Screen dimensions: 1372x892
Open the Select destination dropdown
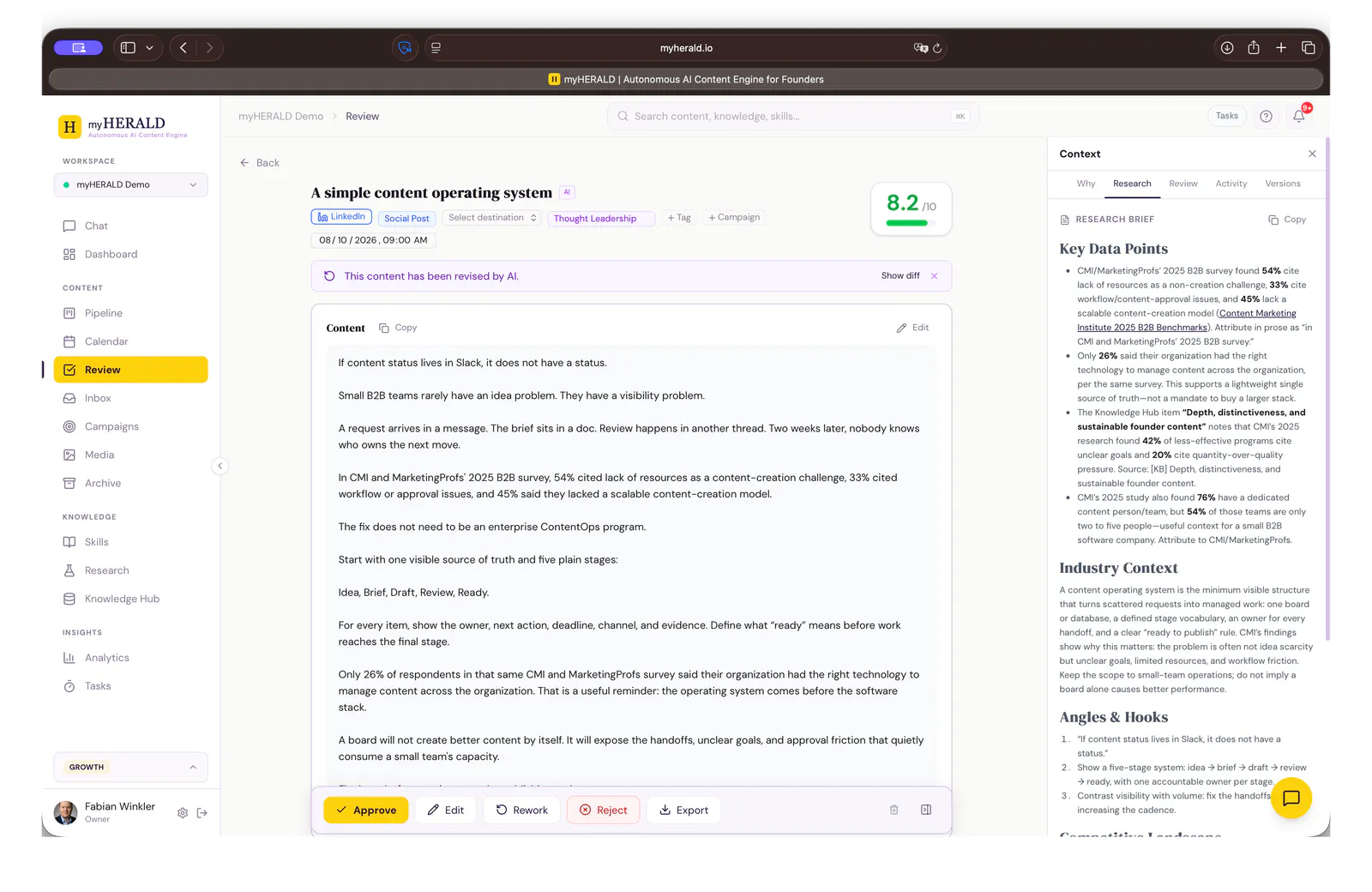492,218
